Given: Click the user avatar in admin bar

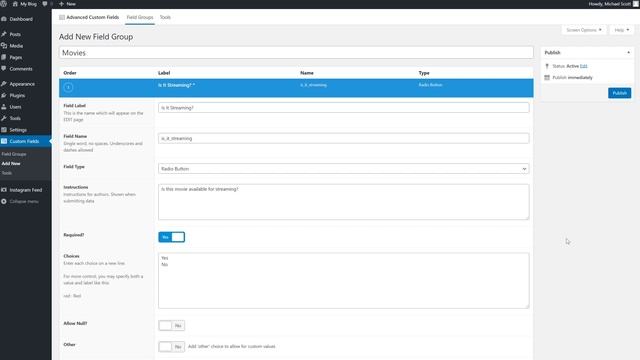Looking at the screenshot, I should coord(636,4).
